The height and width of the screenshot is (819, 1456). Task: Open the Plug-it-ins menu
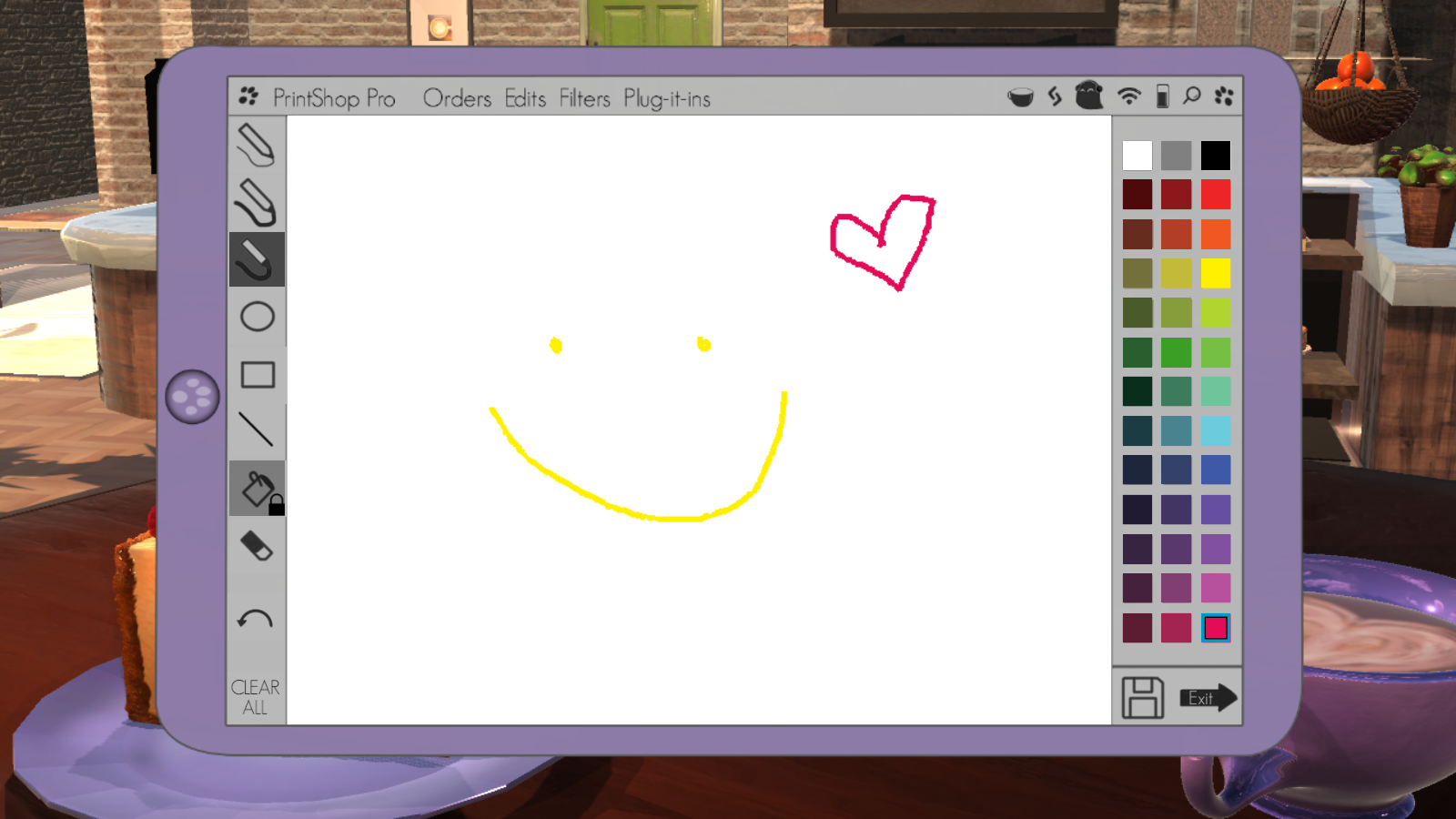[x=666, y=98]
